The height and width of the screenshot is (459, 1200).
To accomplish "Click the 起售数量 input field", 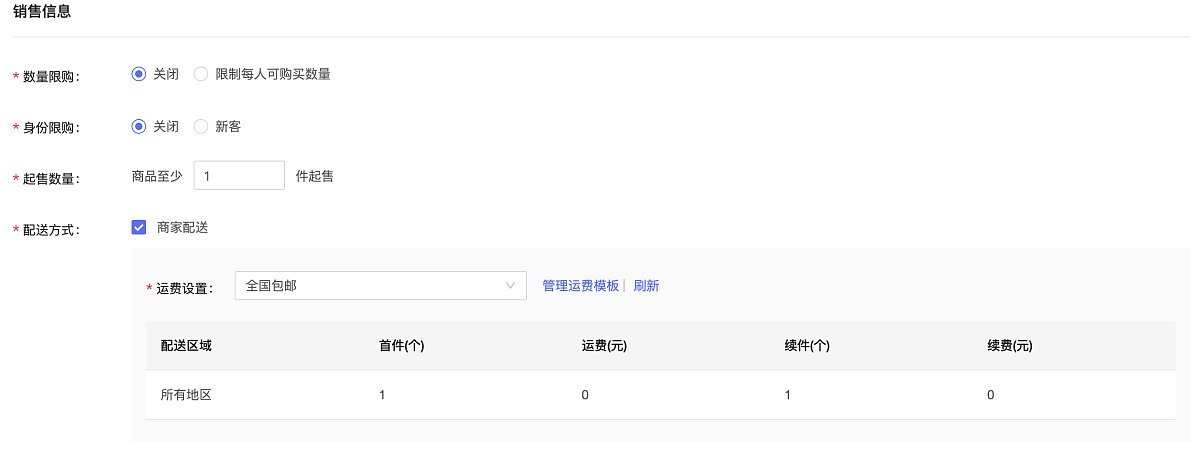I will click(239, 176).
